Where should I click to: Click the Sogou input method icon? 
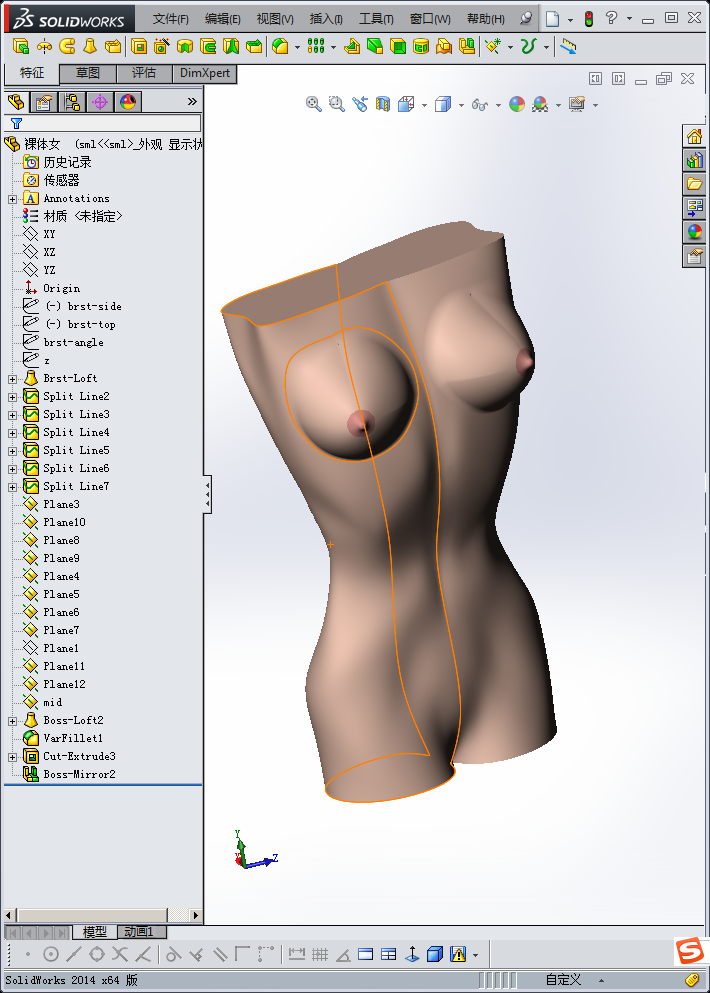coord(690,951)
